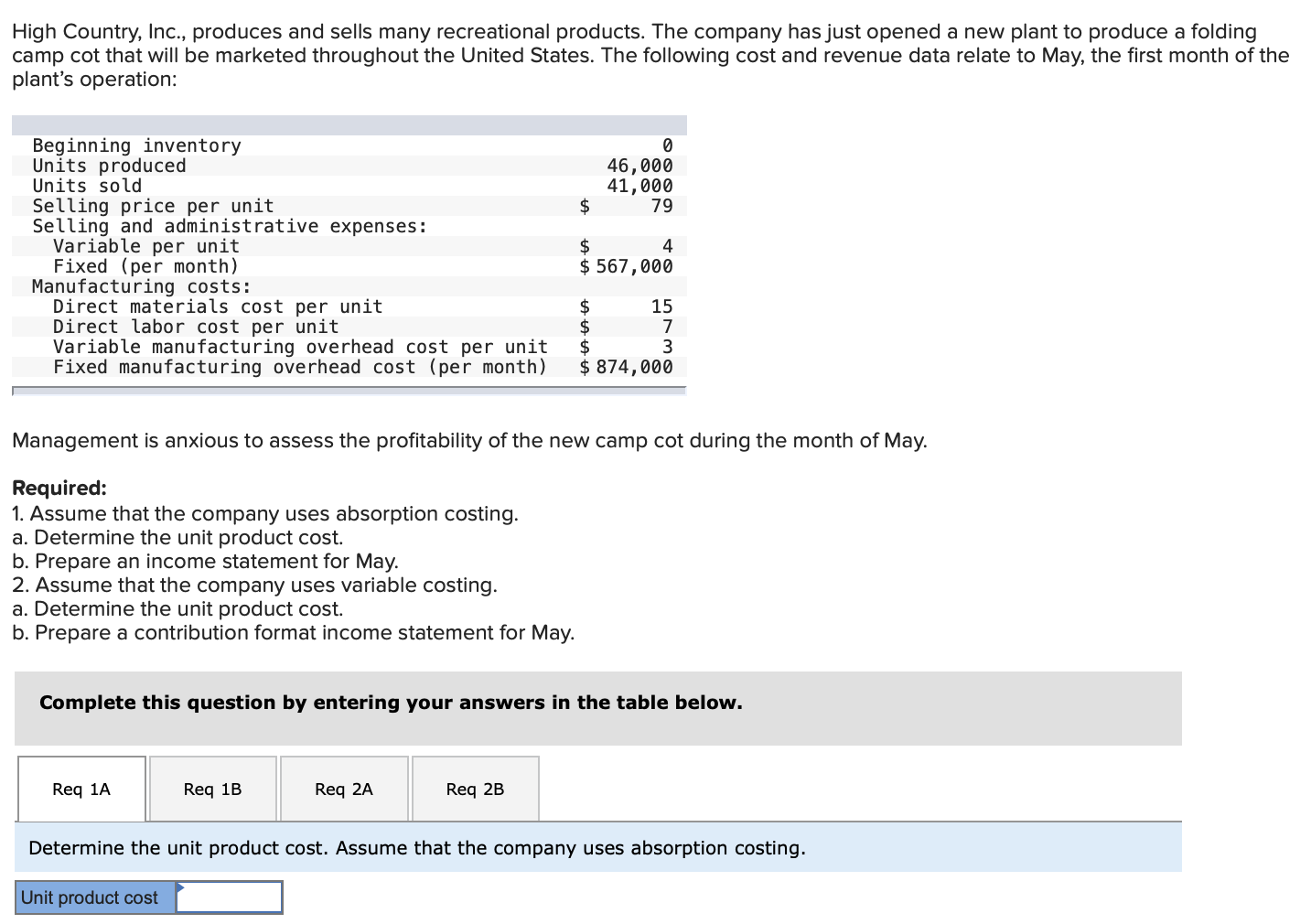
Task: Click the instruction 'Complete this question' banner text
Action: click(x=391, y=703)
